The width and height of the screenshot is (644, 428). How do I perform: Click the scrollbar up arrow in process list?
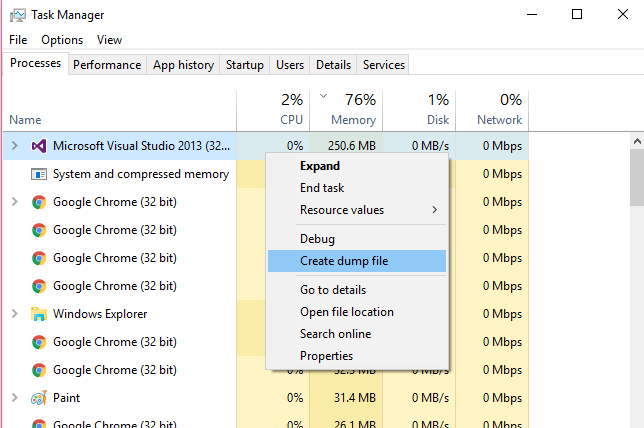click(637, 141)
